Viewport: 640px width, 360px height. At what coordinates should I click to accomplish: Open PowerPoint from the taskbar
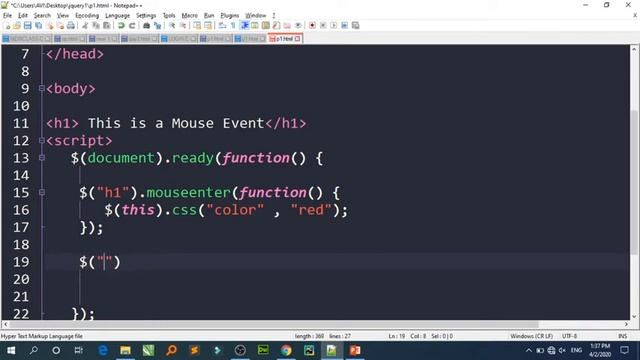tap(355, 350)
